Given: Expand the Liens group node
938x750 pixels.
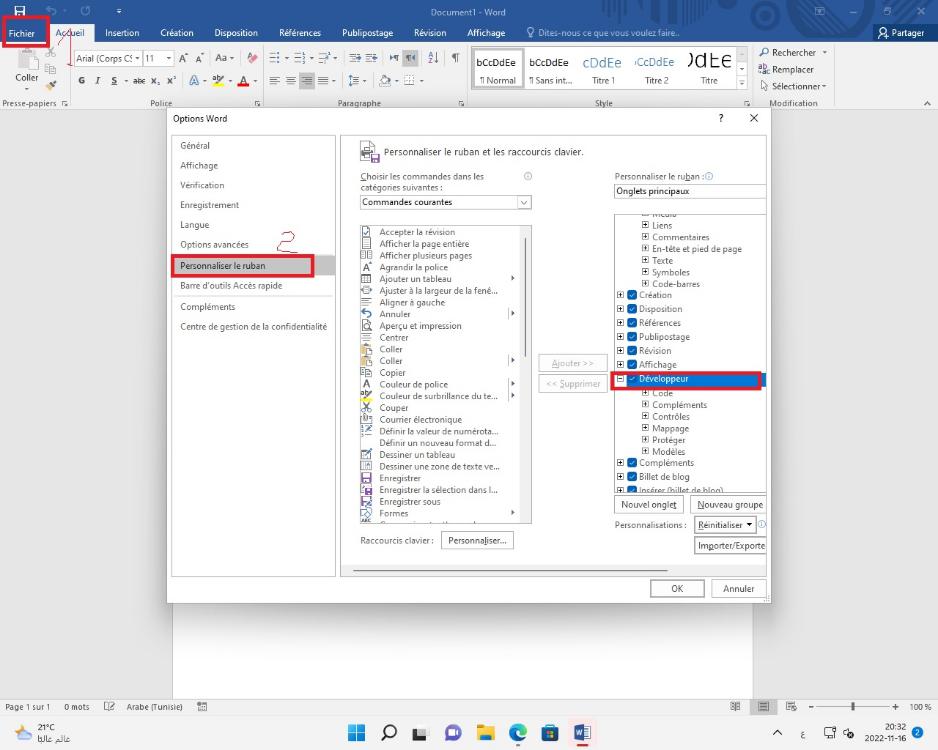Looking at the screenshot, I should tap(645, 225).
